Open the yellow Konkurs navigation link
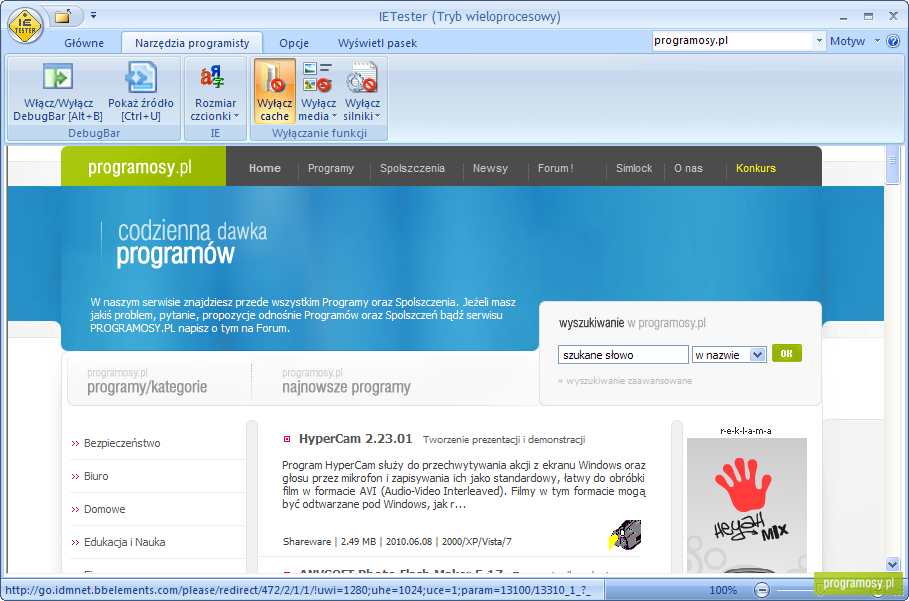The height and width of the screenshot is (601, 909). (x=755, y=168)
